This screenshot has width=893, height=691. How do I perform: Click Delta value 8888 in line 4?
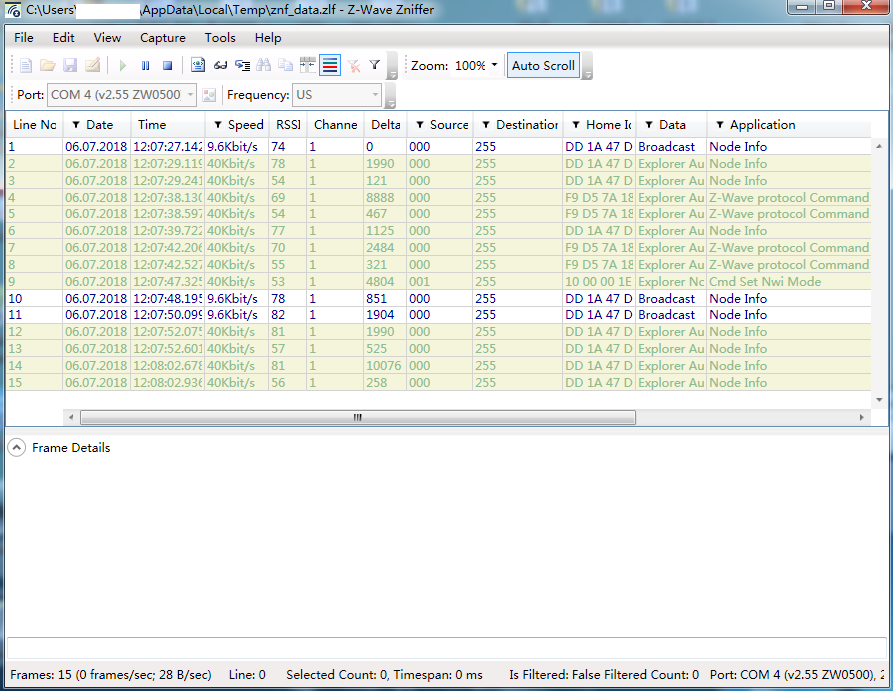[380, 197]
